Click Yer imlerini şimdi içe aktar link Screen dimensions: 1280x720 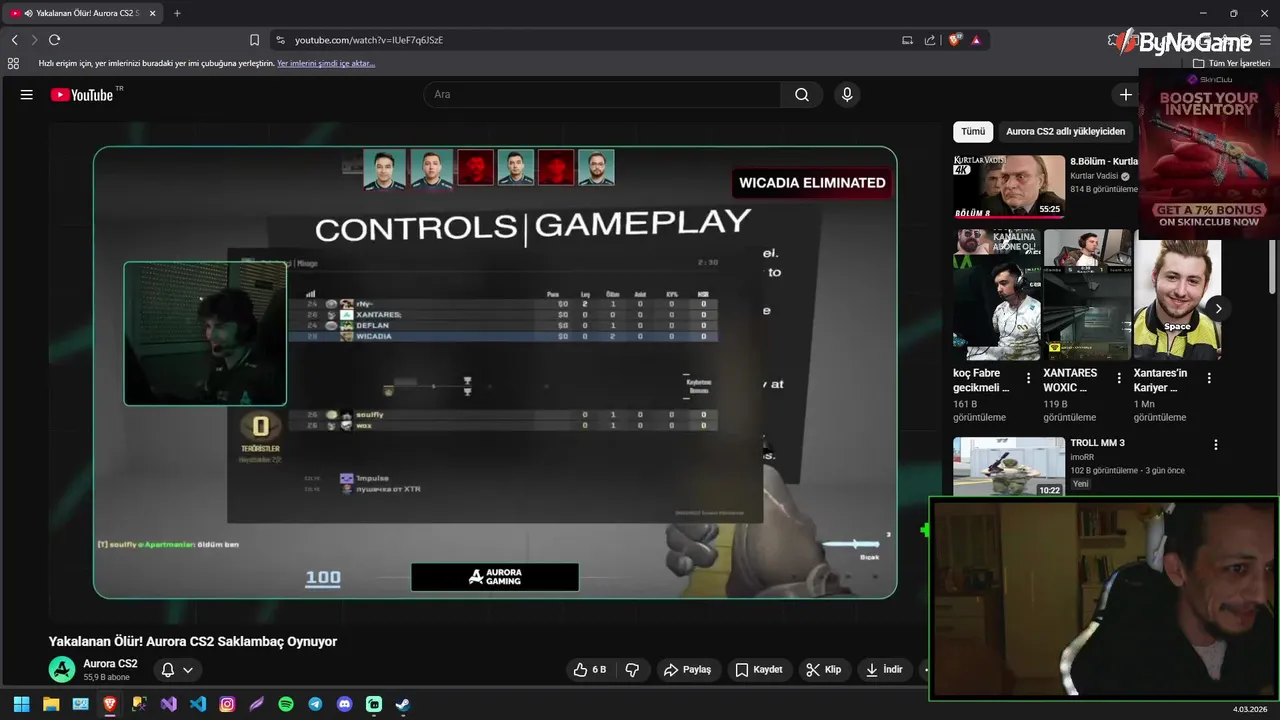[x=326, y=63]
